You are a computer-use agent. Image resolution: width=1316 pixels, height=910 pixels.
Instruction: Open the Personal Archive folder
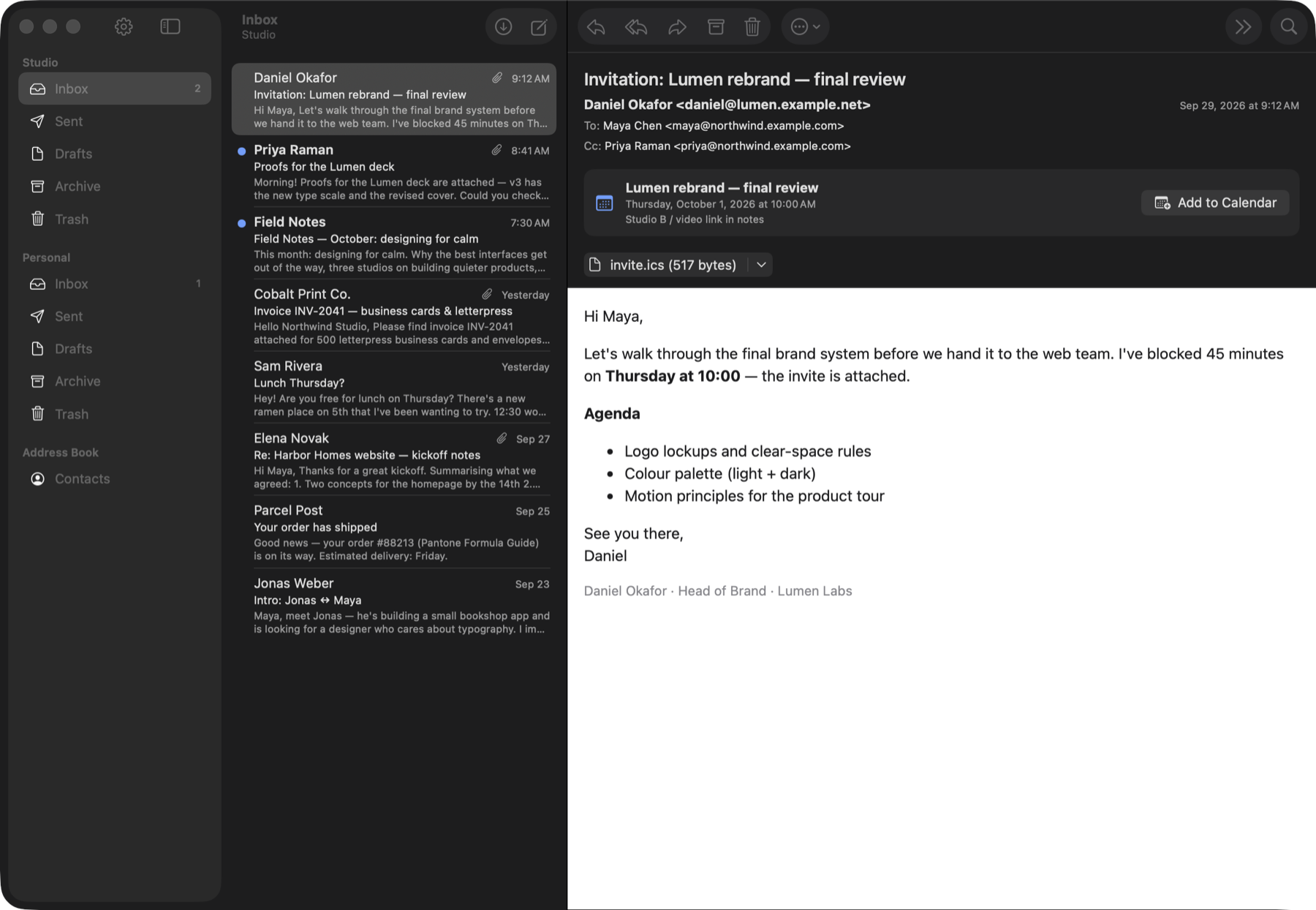pyautogui.click(x=115, y=381)
